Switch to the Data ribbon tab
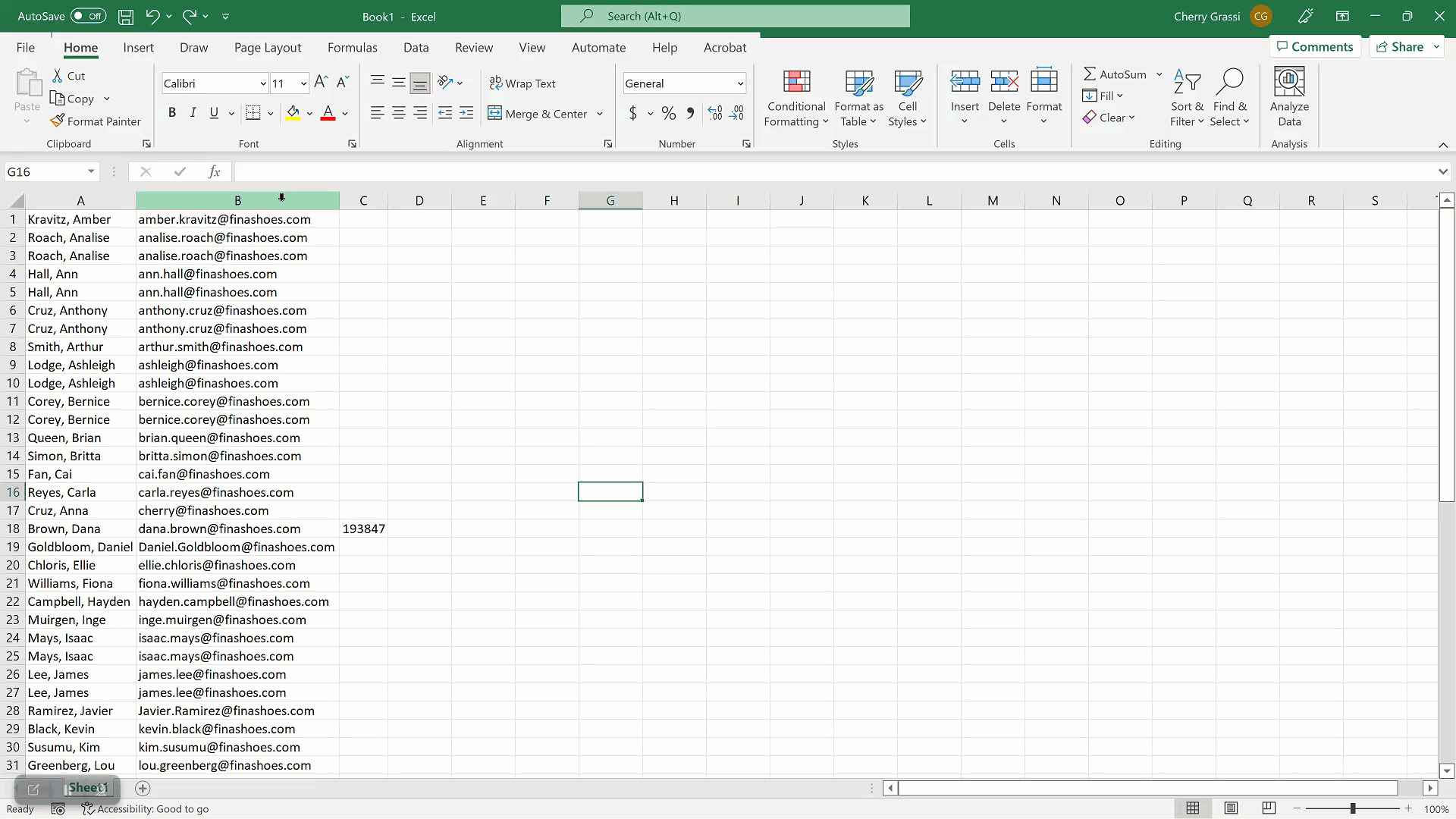 tap(416, 47)
